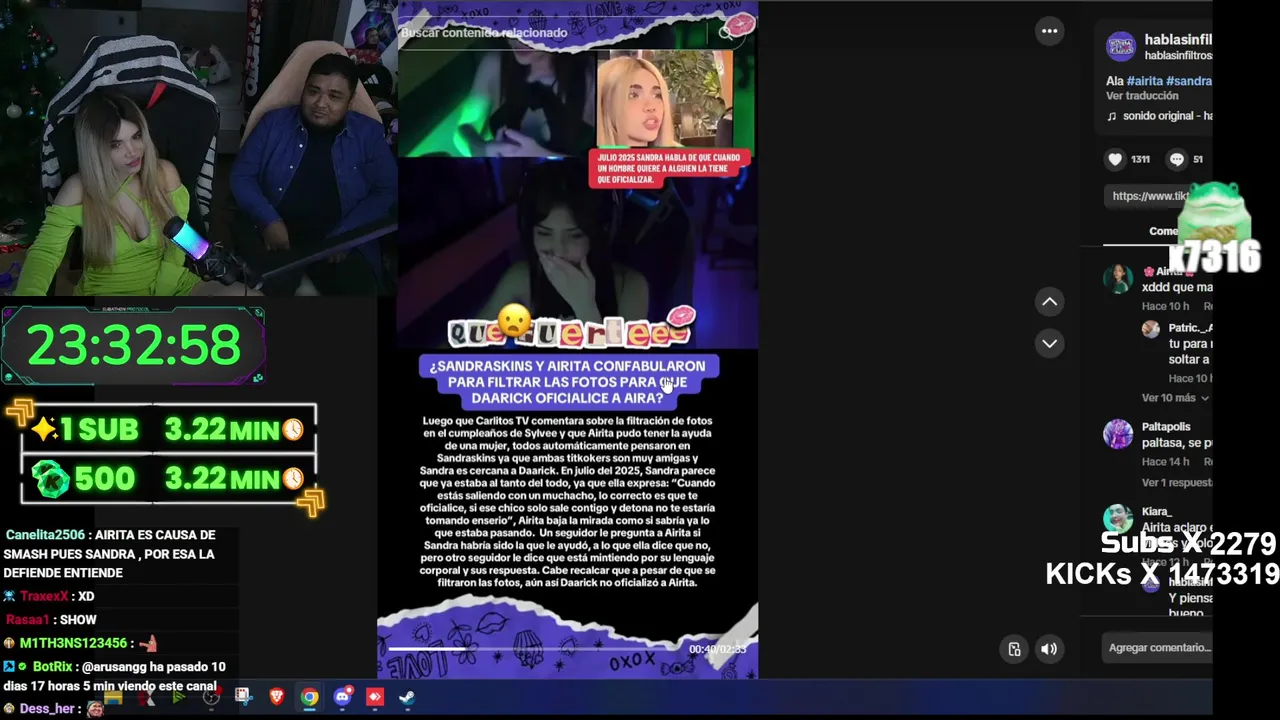This screenshot has height=720, width=1280.
Task: Open Steam in taskbar
Action: 407,697
